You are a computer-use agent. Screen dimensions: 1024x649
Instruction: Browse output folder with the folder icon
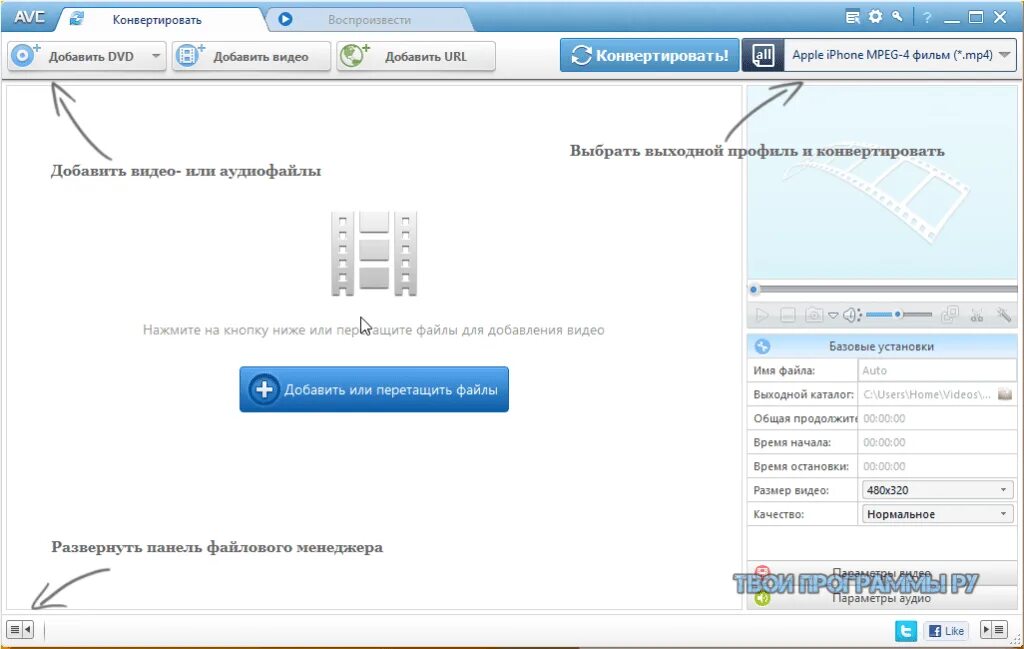pyautogui.click(x=1005, y=394)
